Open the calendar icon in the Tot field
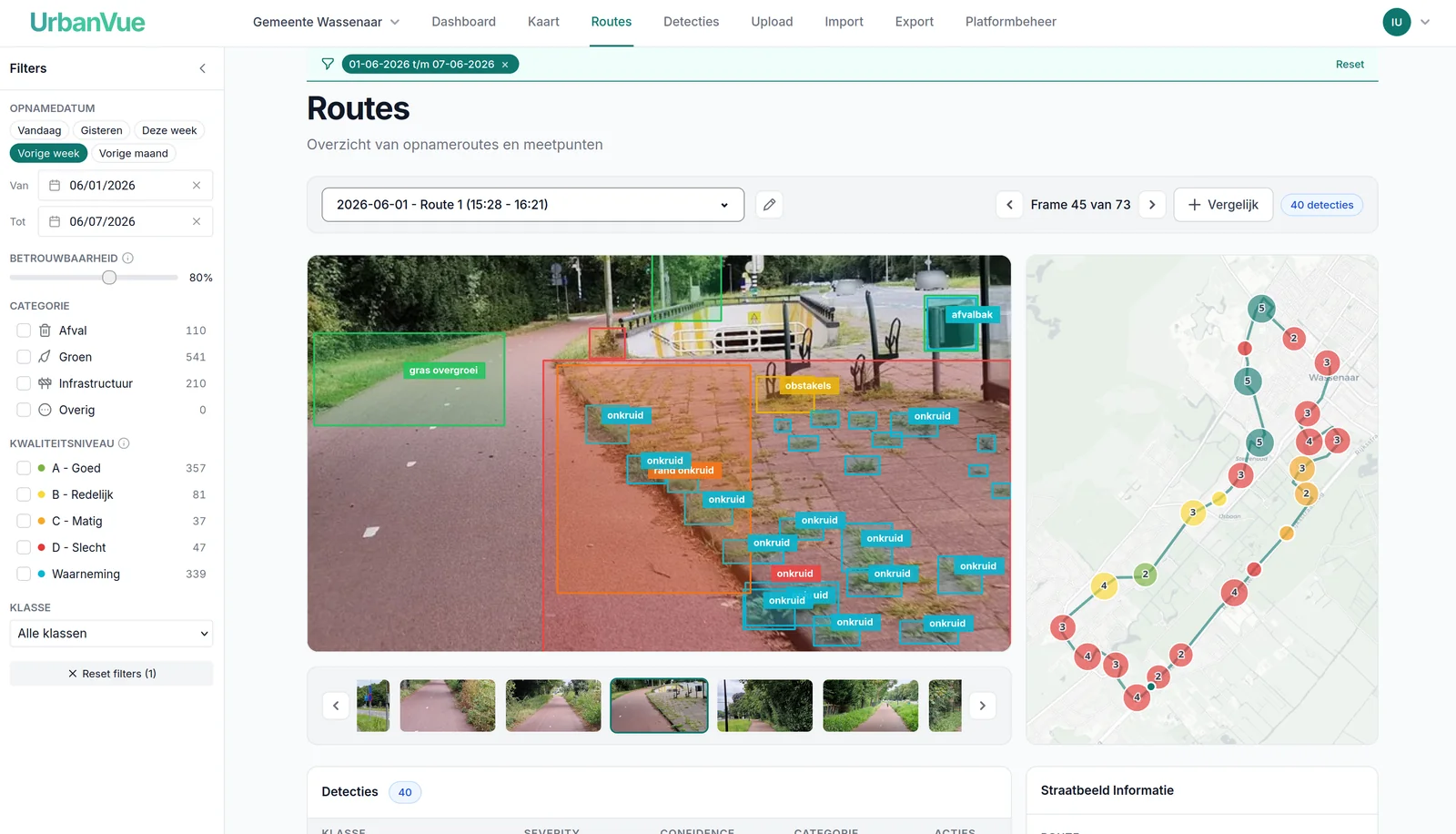 (x=55, y=222)
